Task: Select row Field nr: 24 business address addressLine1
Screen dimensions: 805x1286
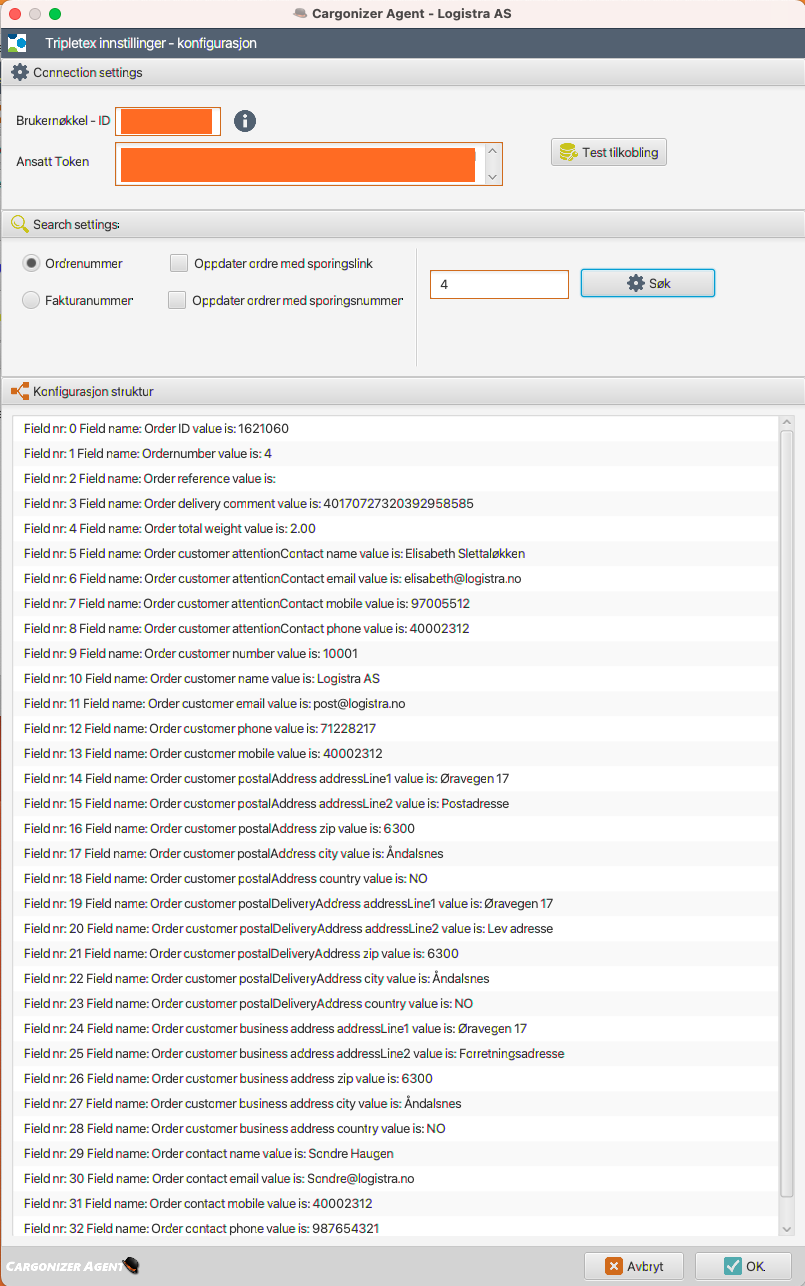Action: 396,1028
